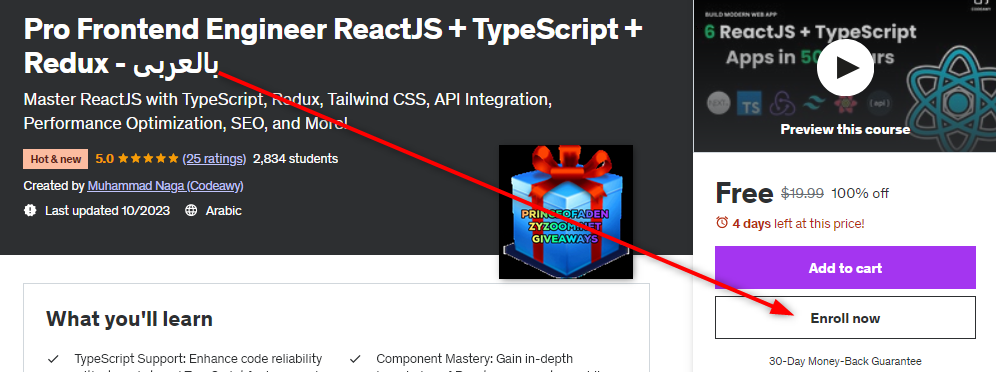Click the alarm clock icon by 4 days
Image resolution: width=996 pixels, height=372 pixels.
pos(722,223)
